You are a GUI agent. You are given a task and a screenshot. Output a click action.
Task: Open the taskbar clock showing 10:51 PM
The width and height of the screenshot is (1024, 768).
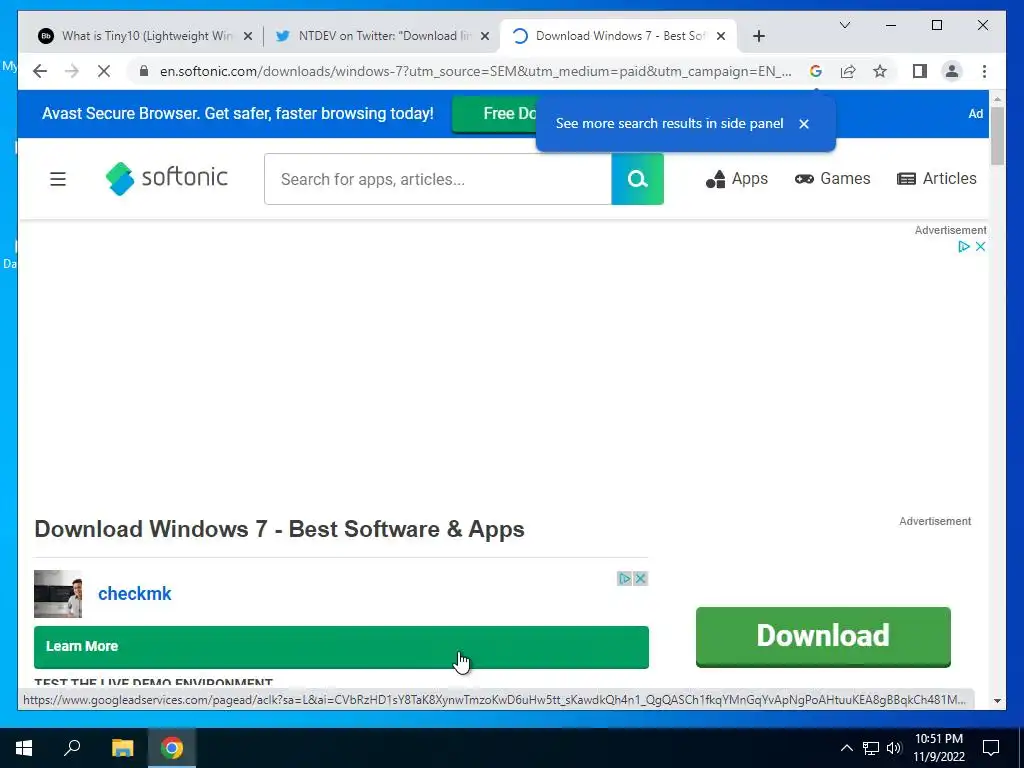(938, 748)
